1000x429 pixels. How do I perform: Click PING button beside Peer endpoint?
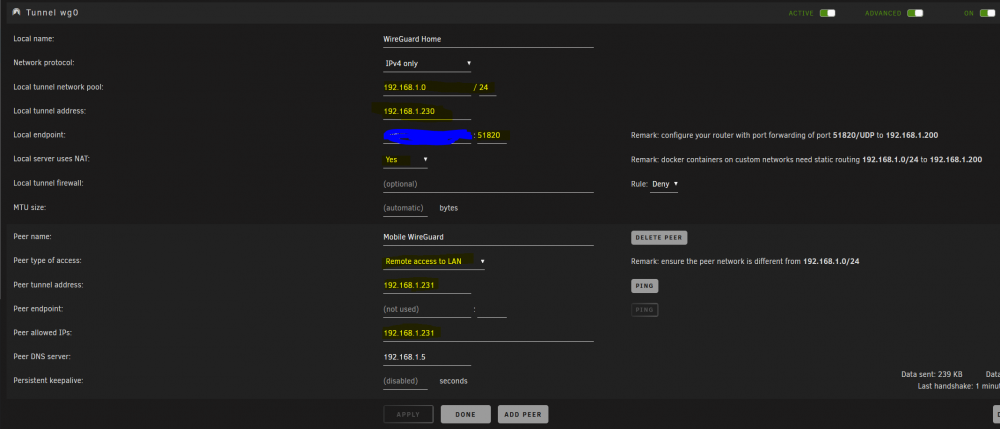pyautogui.click(x=644, y=310)
